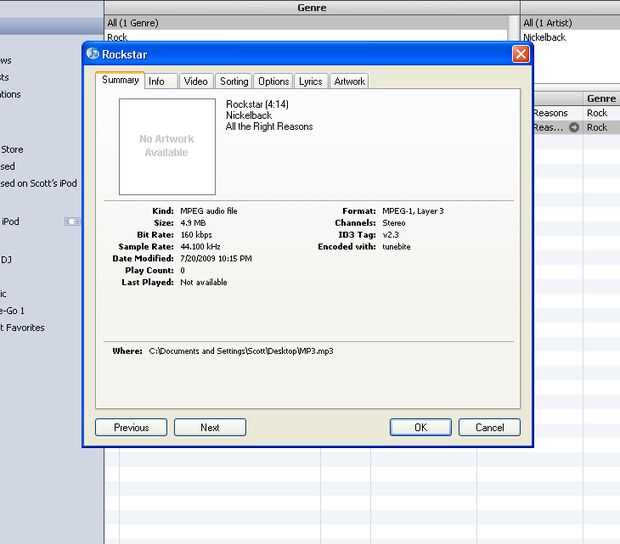The image size is (620, 544).
Task: Open the Artwork tab
Action: (349, 81)
